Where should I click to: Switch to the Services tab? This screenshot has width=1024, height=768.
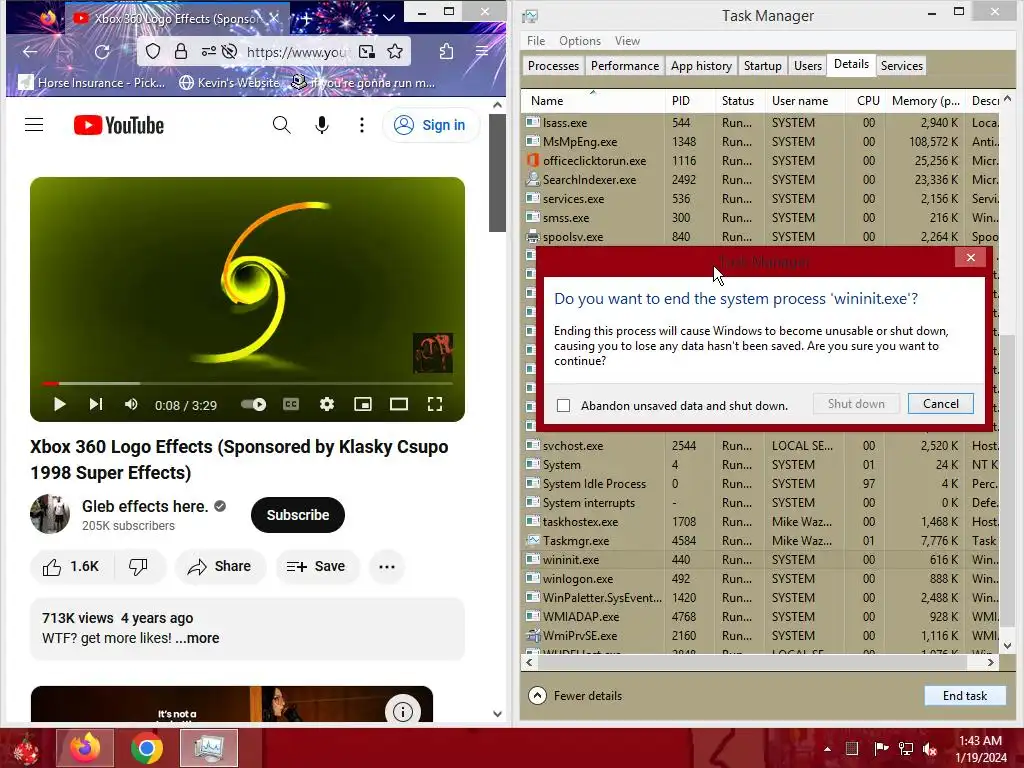point(901,65)
